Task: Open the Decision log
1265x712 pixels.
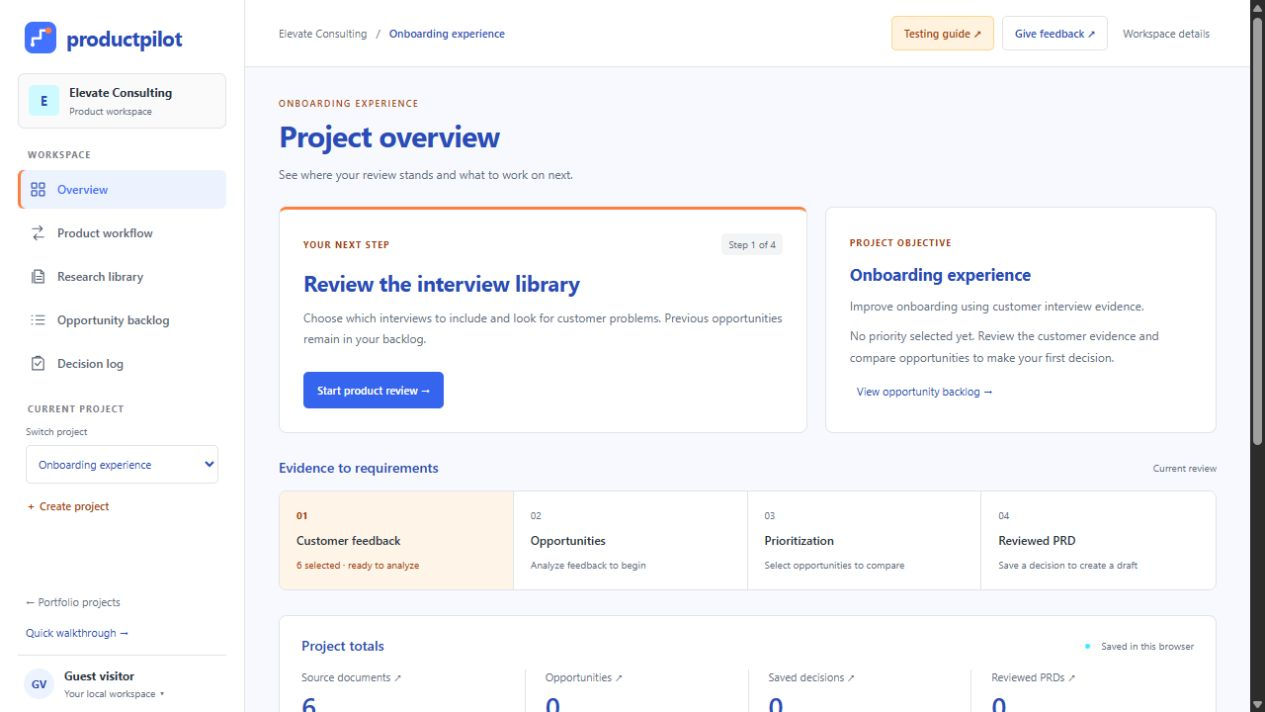Action: point(122,364)
